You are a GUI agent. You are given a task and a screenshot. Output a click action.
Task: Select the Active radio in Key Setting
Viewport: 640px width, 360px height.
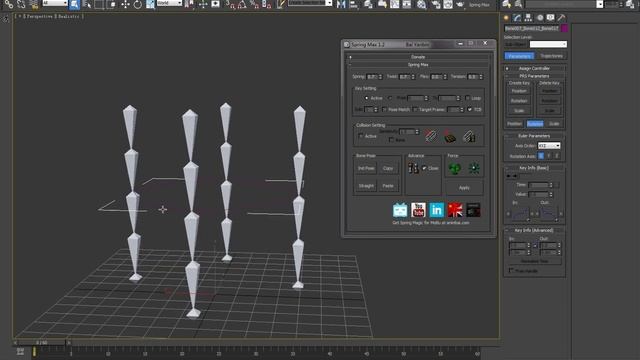366,98
